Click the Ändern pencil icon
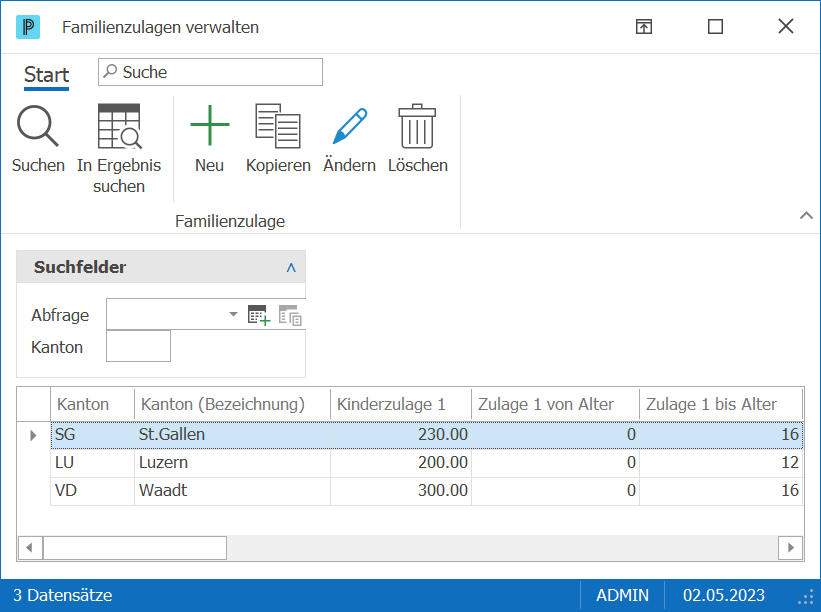821x612 pixels. pyautogui.click(x=350, y=126)
